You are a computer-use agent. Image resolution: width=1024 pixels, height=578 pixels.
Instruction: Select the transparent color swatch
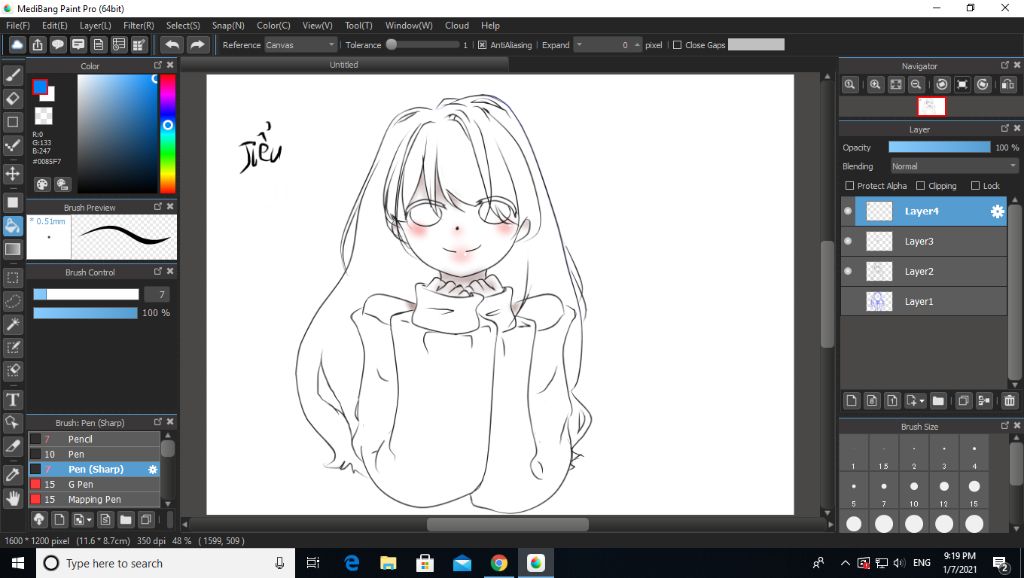coord(43,116)
